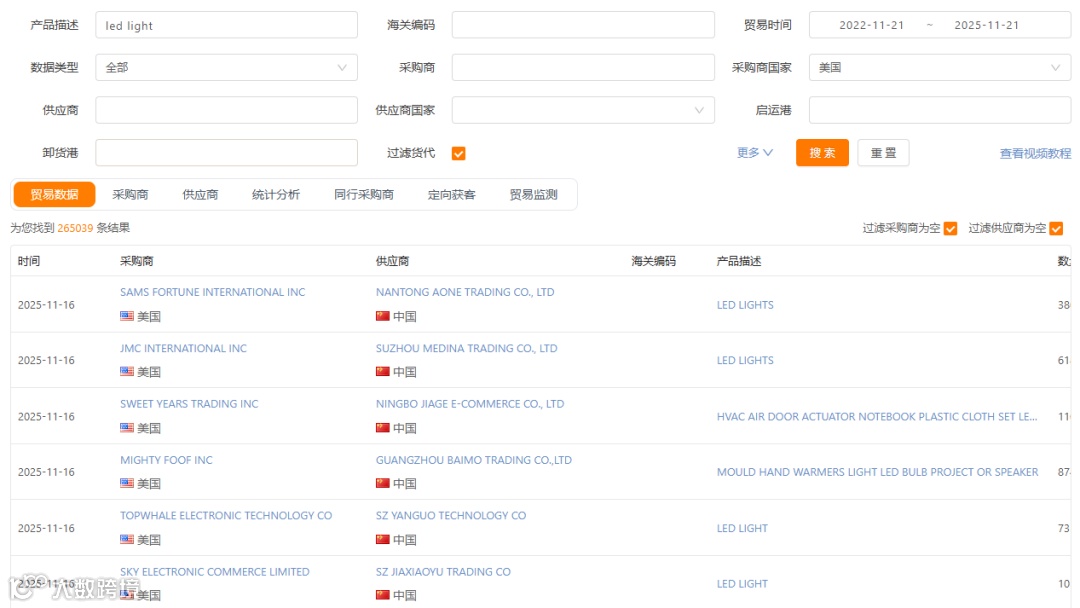Open buyer SAMS FORTUNE INTERNATIONAL INC
The height and width of the screenshot is (608, 1080).
212,292
